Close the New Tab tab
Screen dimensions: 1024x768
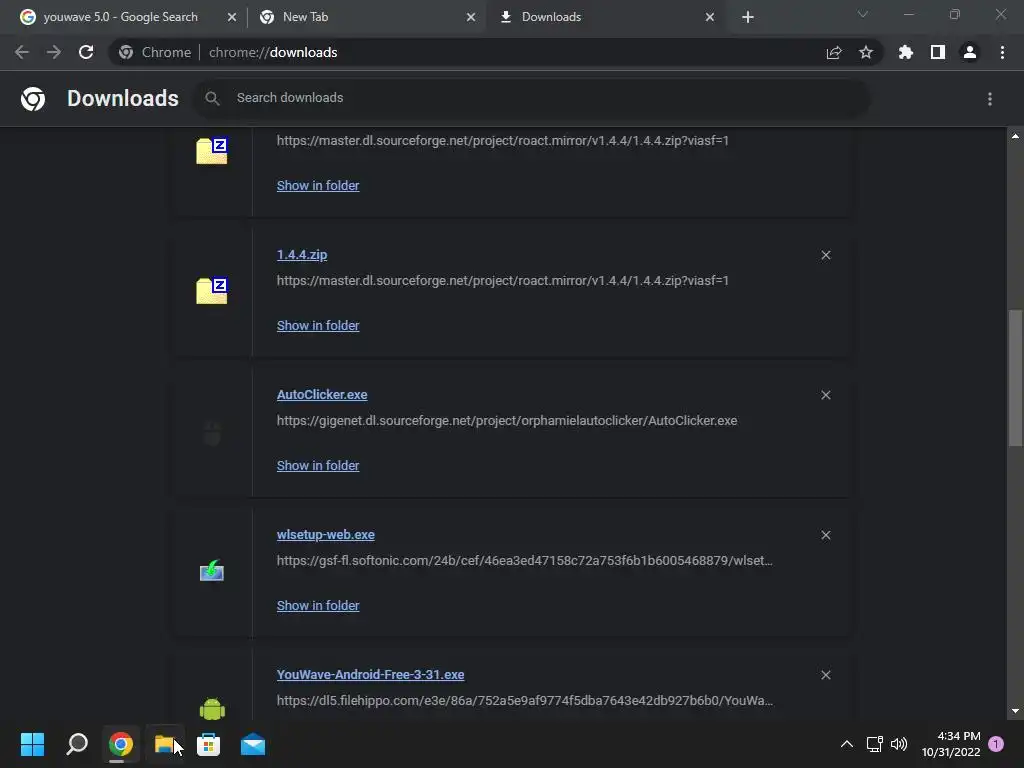click(471, 17)
